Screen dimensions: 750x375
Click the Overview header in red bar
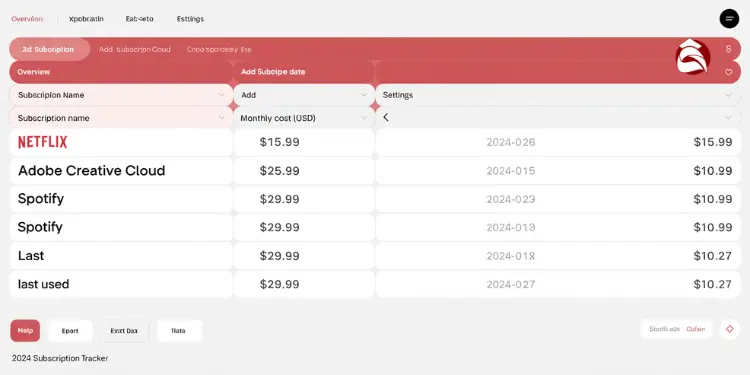pyautogui.click(x=33, y=72)
